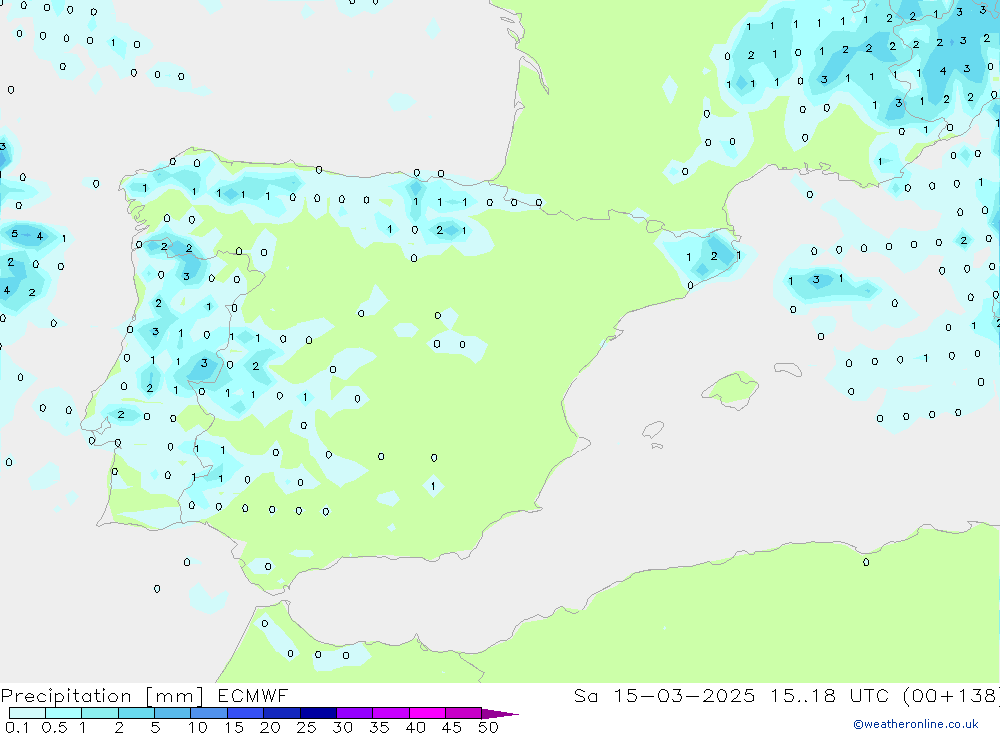Select the 35–40 mm purple legend swatch
1000x733 pixels.
pyautogui.click(x=391, y=713)
